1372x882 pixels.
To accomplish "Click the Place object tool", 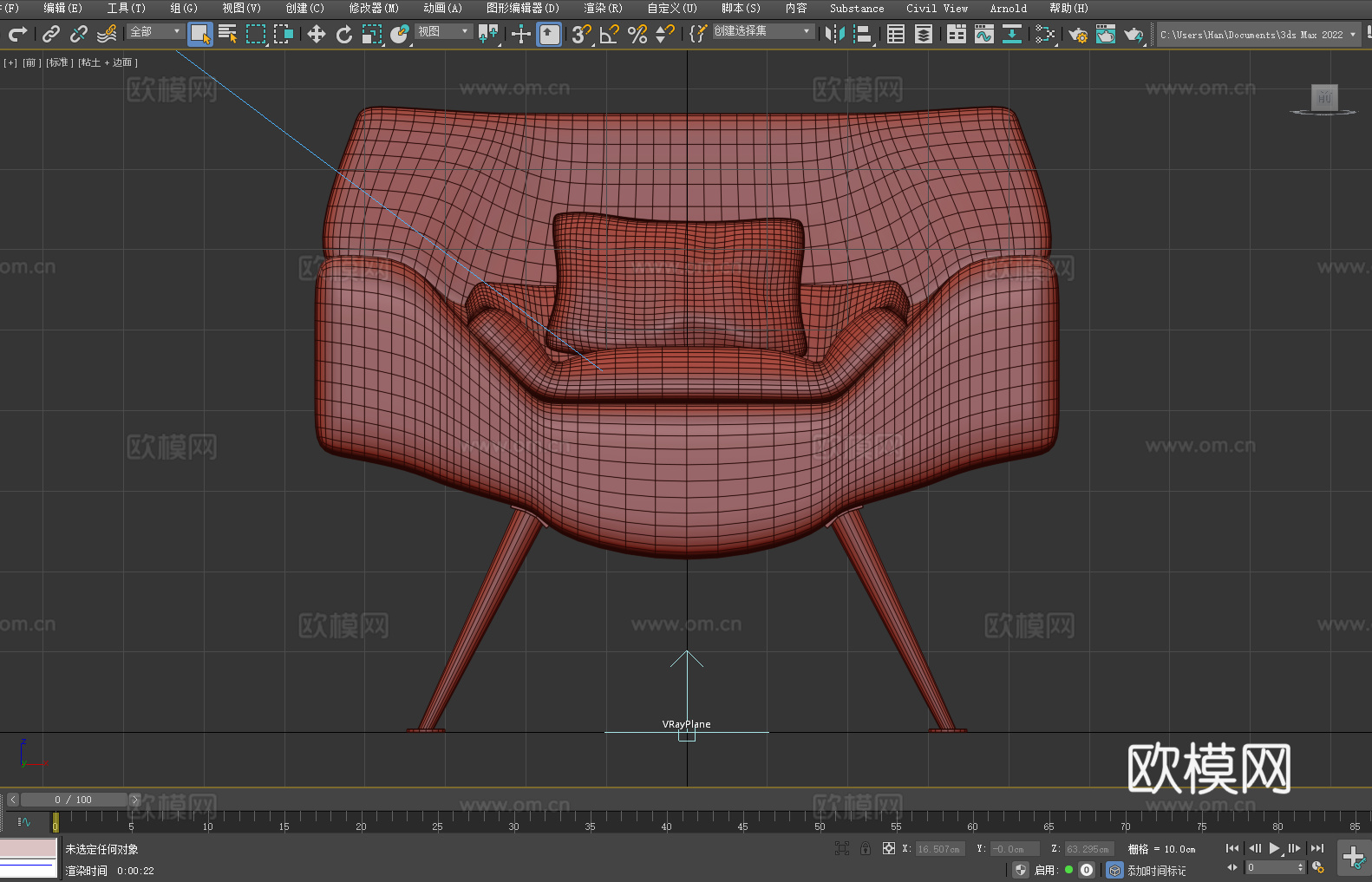I will pyautogui.click(x=400, y=34).
